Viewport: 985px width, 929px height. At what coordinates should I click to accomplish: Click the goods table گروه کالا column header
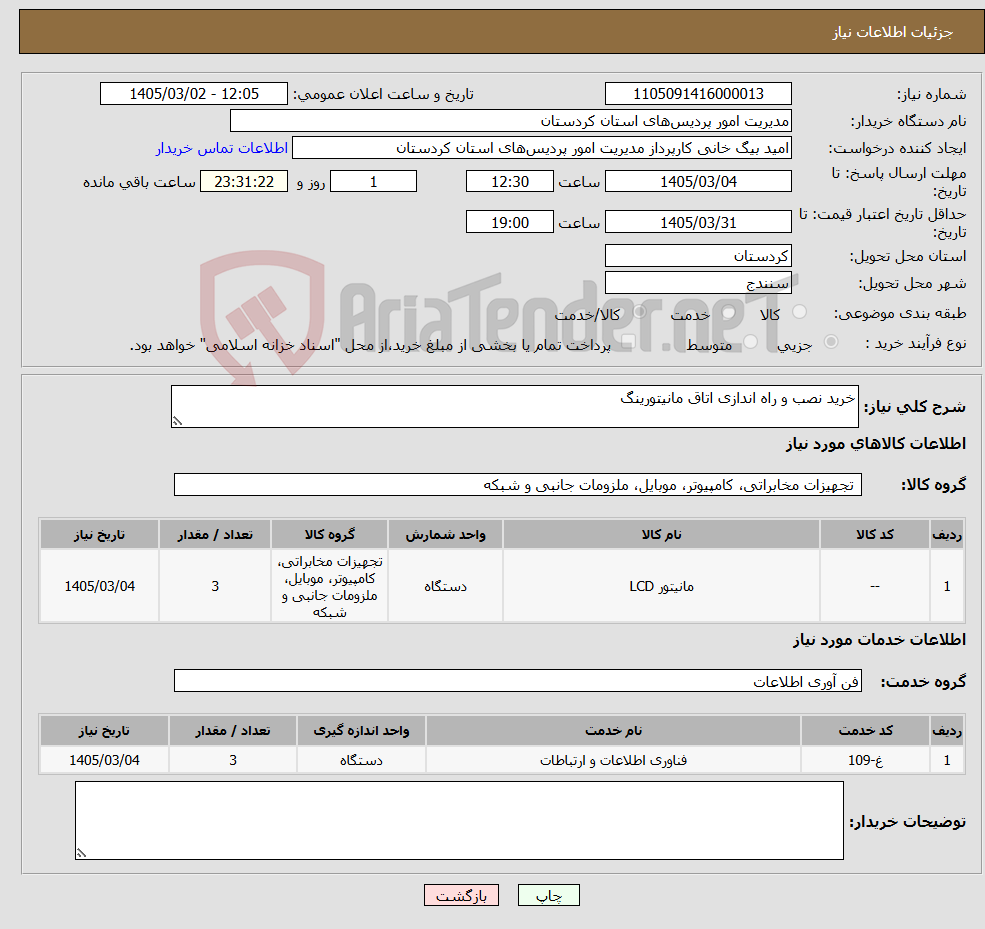pos(329,534)
